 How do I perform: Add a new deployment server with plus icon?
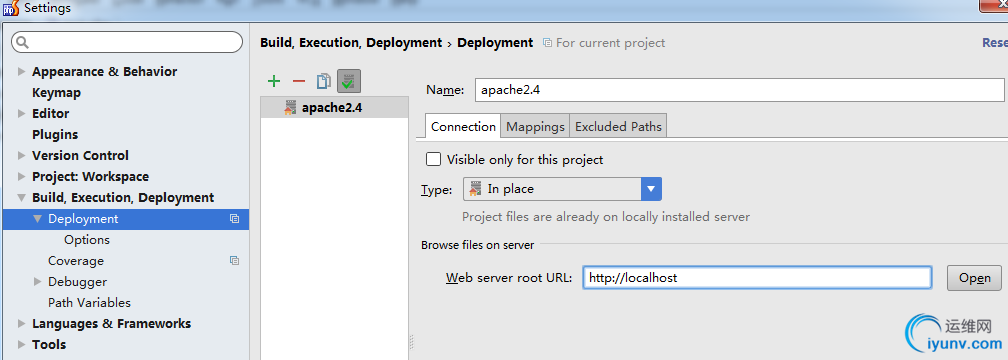point(274,81)
